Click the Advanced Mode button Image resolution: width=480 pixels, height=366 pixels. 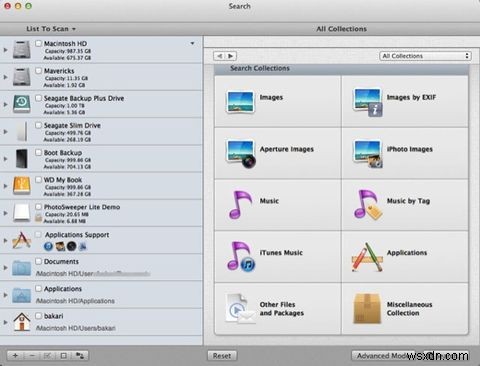pos(383,356)
